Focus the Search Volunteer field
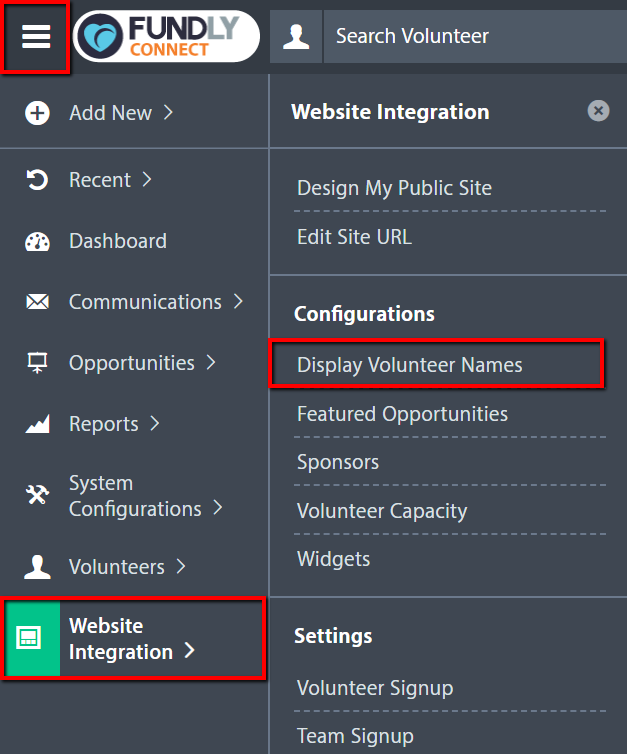The image size is (627, 754). [475, 37]
